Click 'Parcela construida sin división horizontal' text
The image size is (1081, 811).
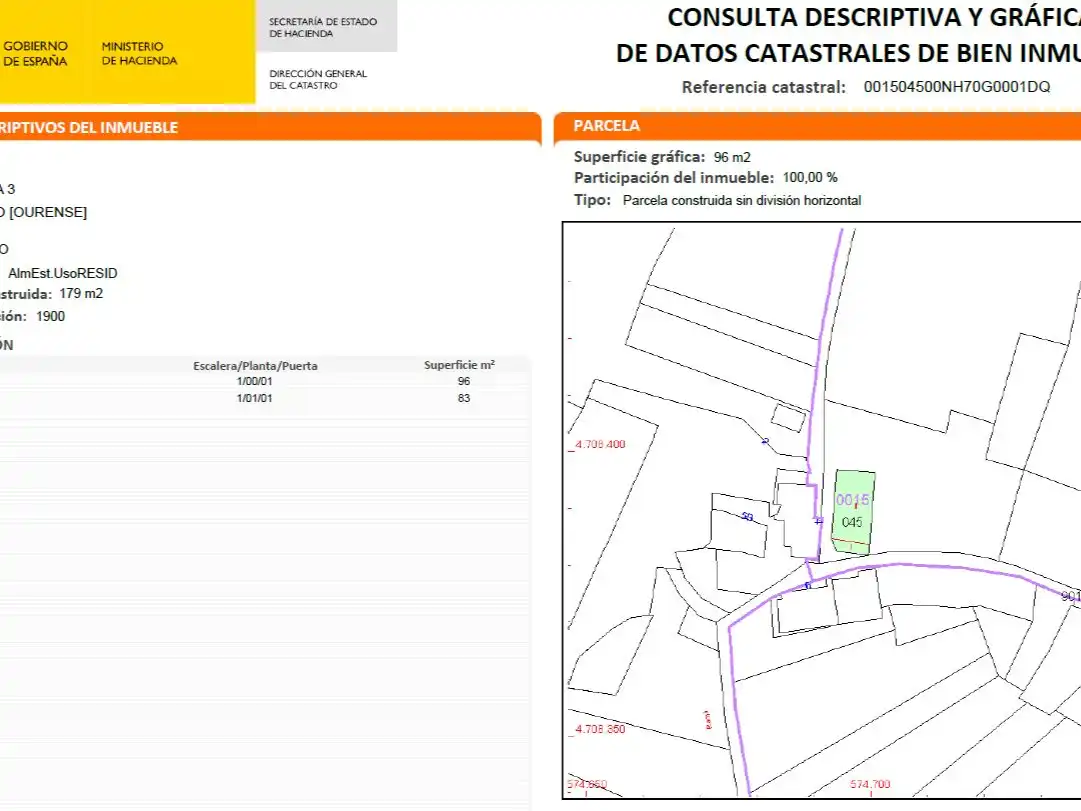742,201
